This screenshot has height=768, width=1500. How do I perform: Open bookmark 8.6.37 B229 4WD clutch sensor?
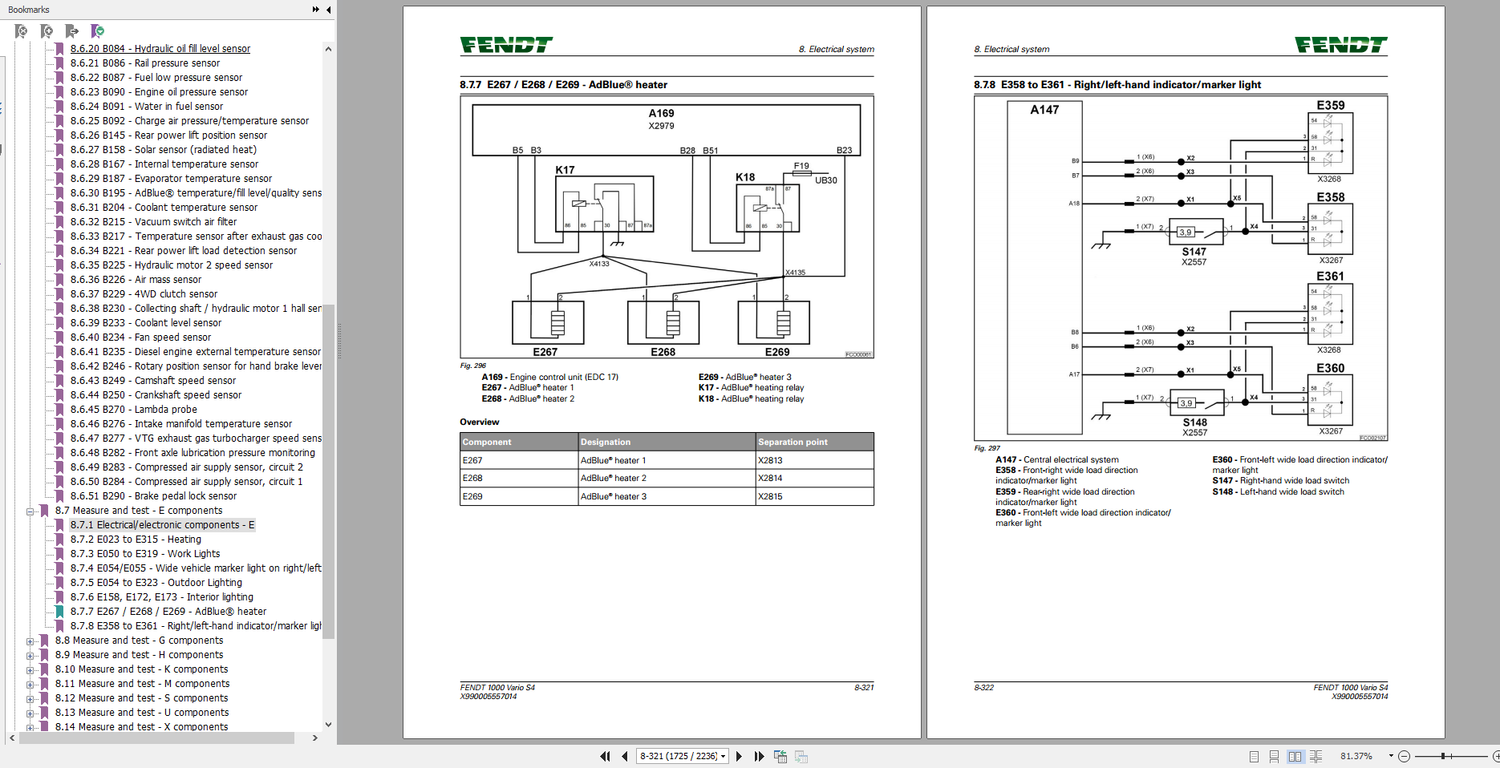click(144, 294)
